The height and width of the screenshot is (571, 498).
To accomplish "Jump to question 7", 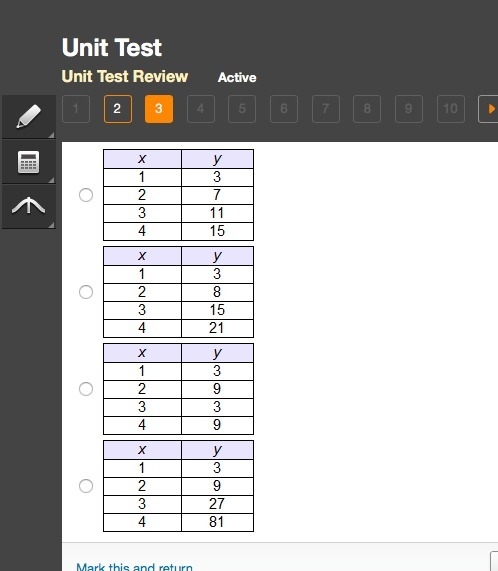I will point(326,109).
